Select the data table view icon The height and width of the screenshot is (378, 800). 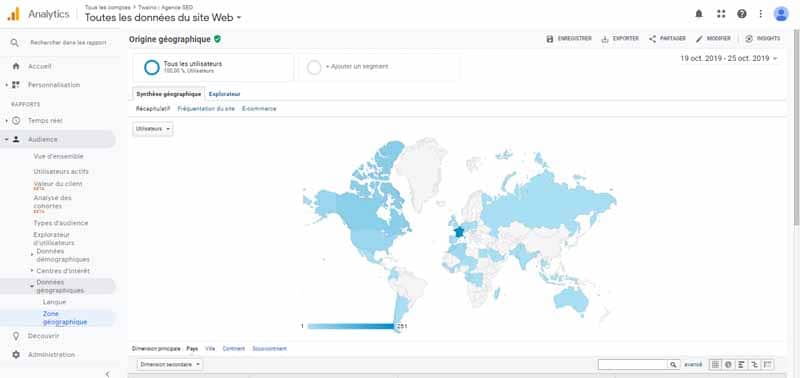coord(715,365)
